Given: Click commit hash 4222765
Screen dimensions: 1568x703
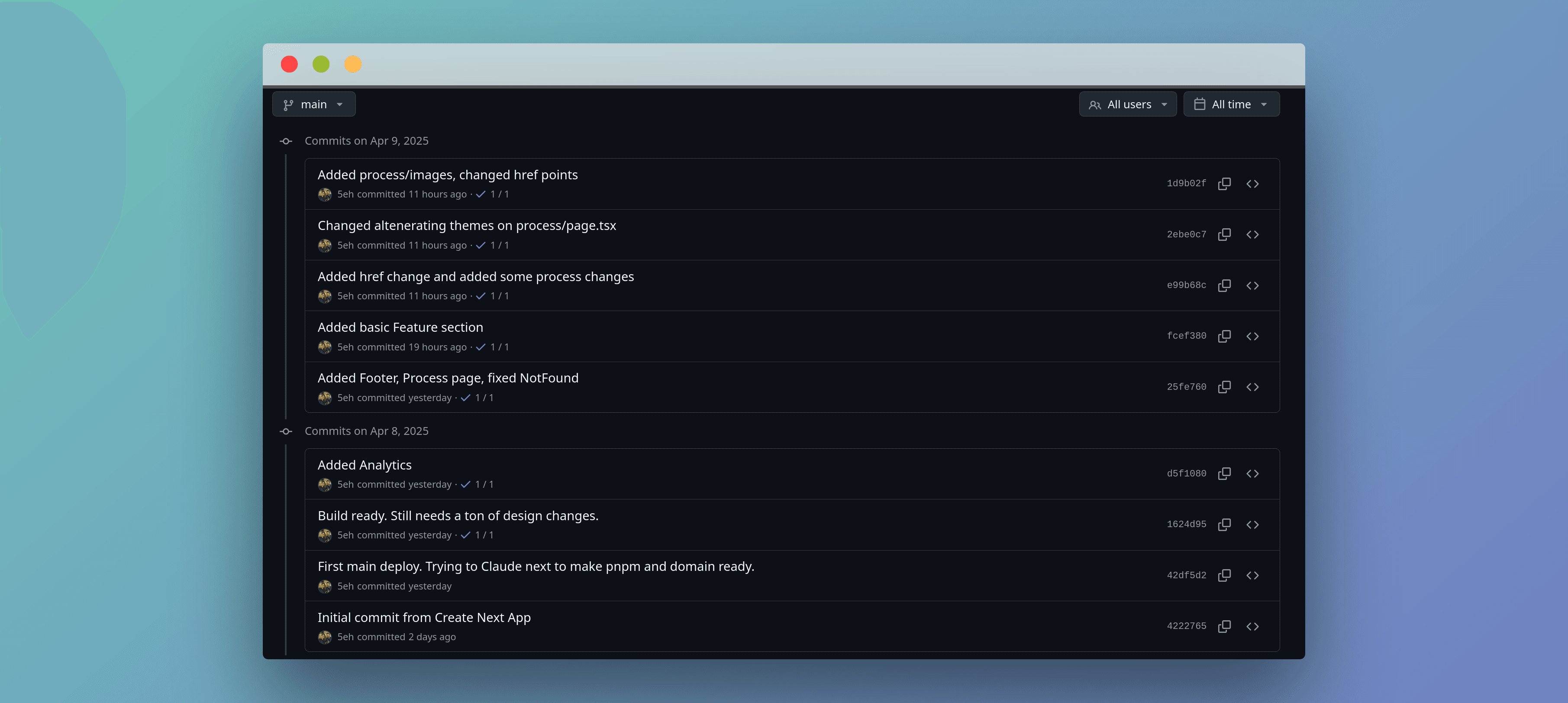Looking at the screenshot, I should (1186, 626).
